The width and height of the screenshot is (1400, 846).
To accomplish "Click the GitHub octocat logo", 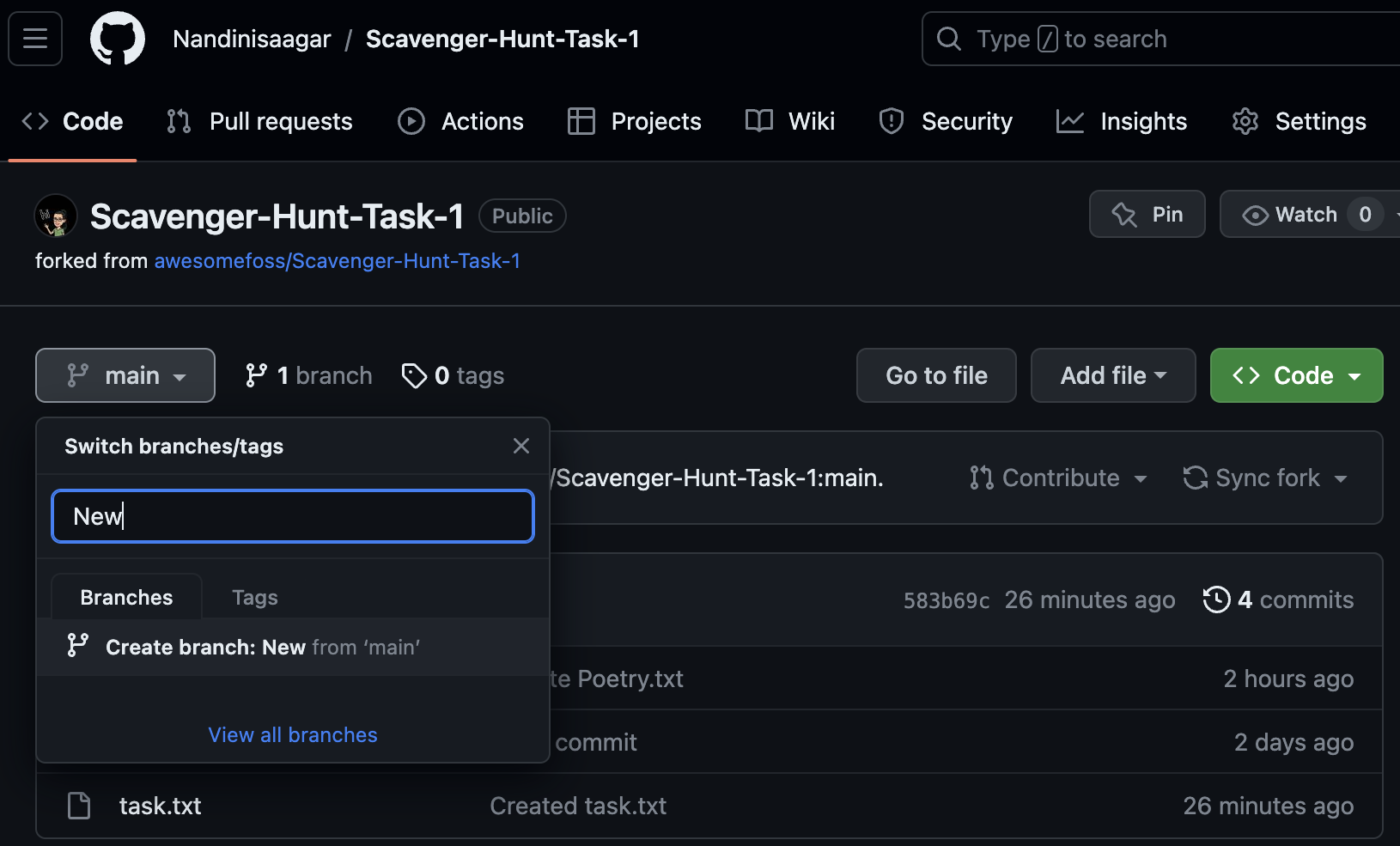I will [118, 38].
